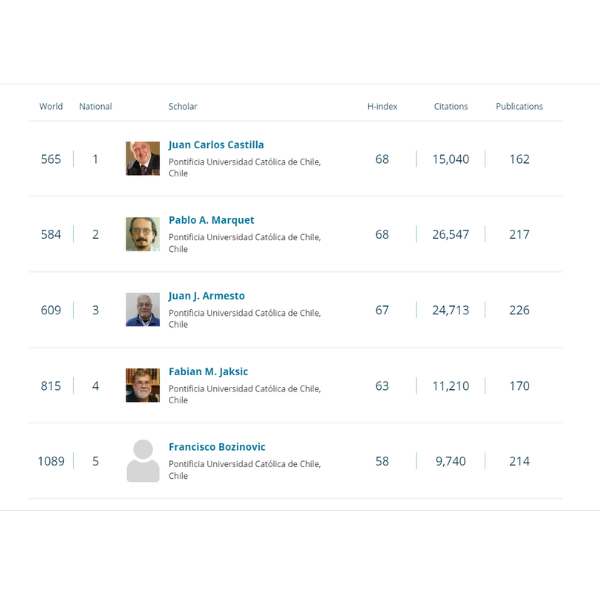The image size is (600, 600).
Task: Click the 226 publications value
Action: click(519, 310)
